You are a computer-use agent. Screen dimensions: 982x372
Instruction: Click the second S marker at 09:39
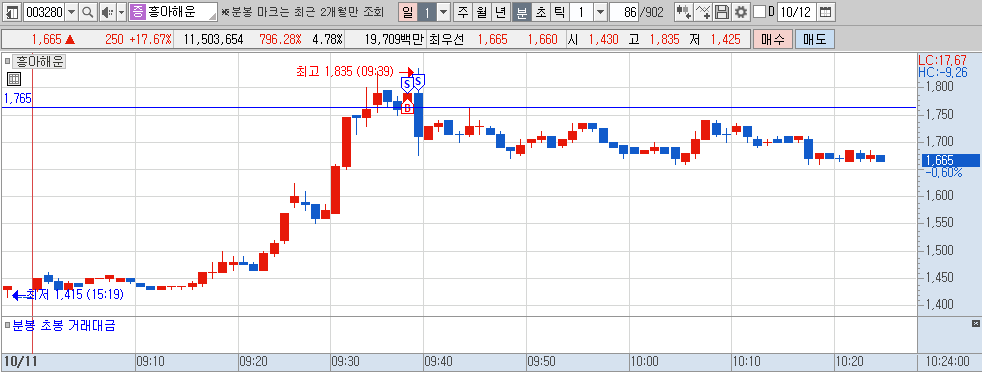[x=419, y=81]
